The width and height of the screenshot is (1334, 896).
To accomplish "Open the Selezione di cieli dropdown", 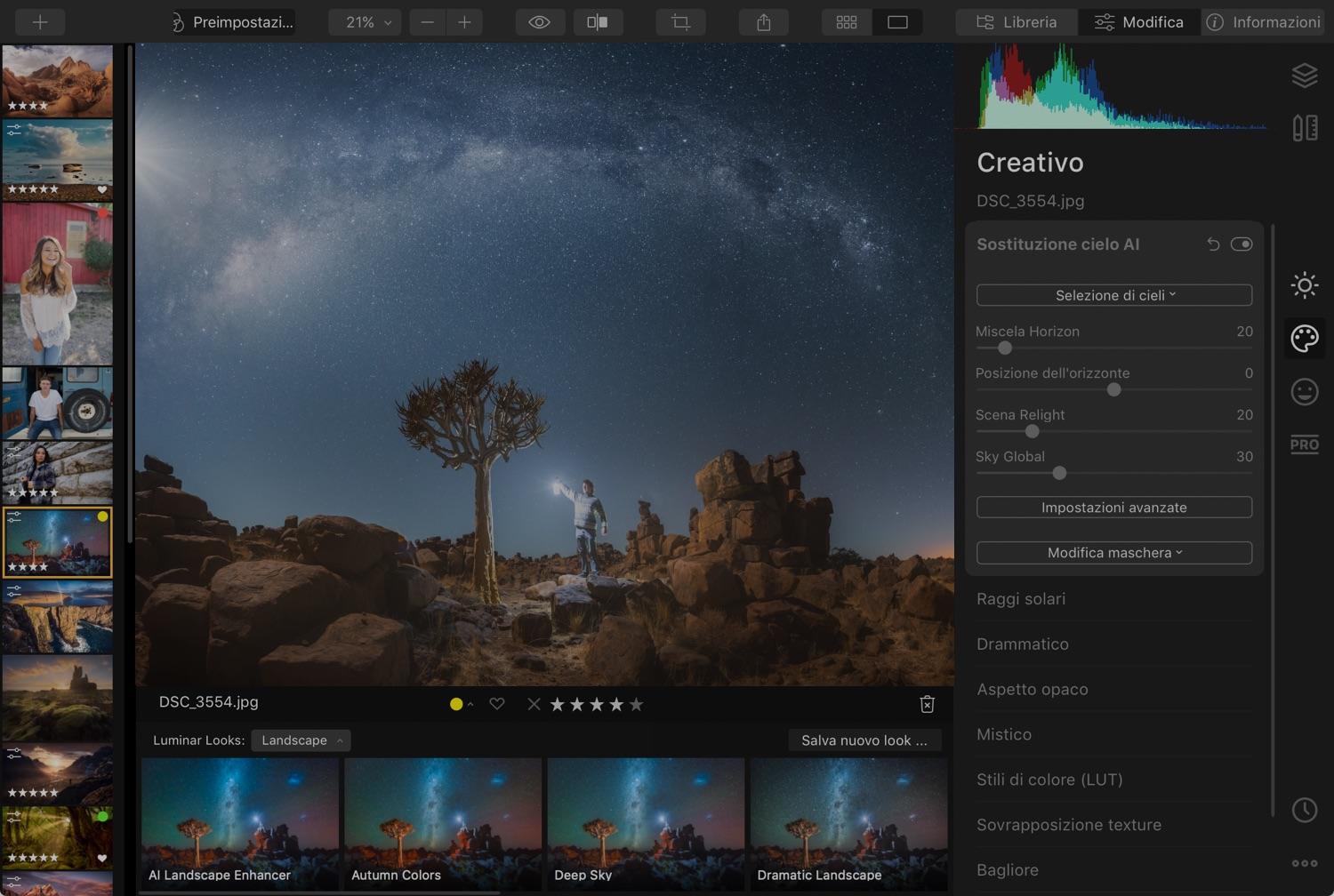I will [x=1113, y=294].
